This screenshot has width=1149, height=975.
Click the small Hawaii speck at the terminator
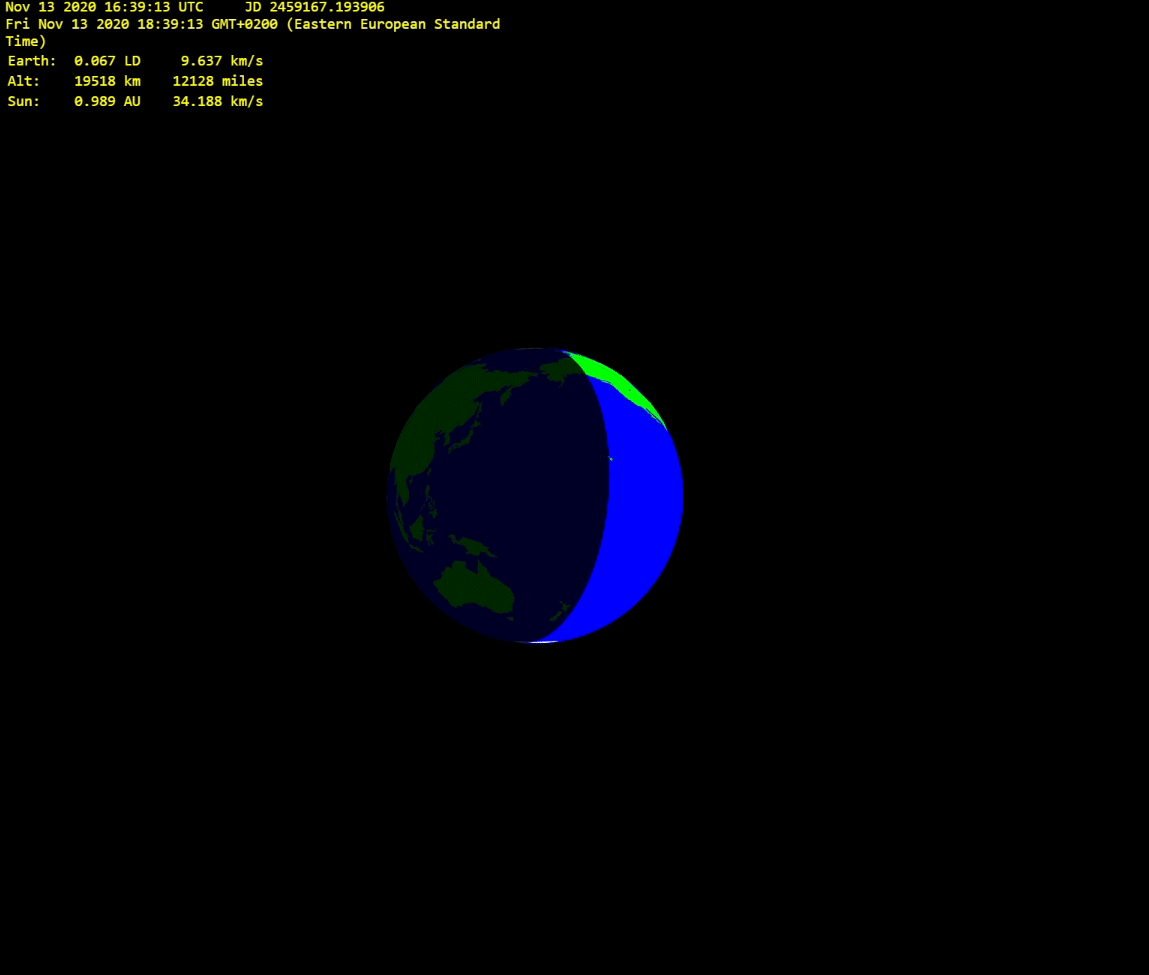pos(609,459)
